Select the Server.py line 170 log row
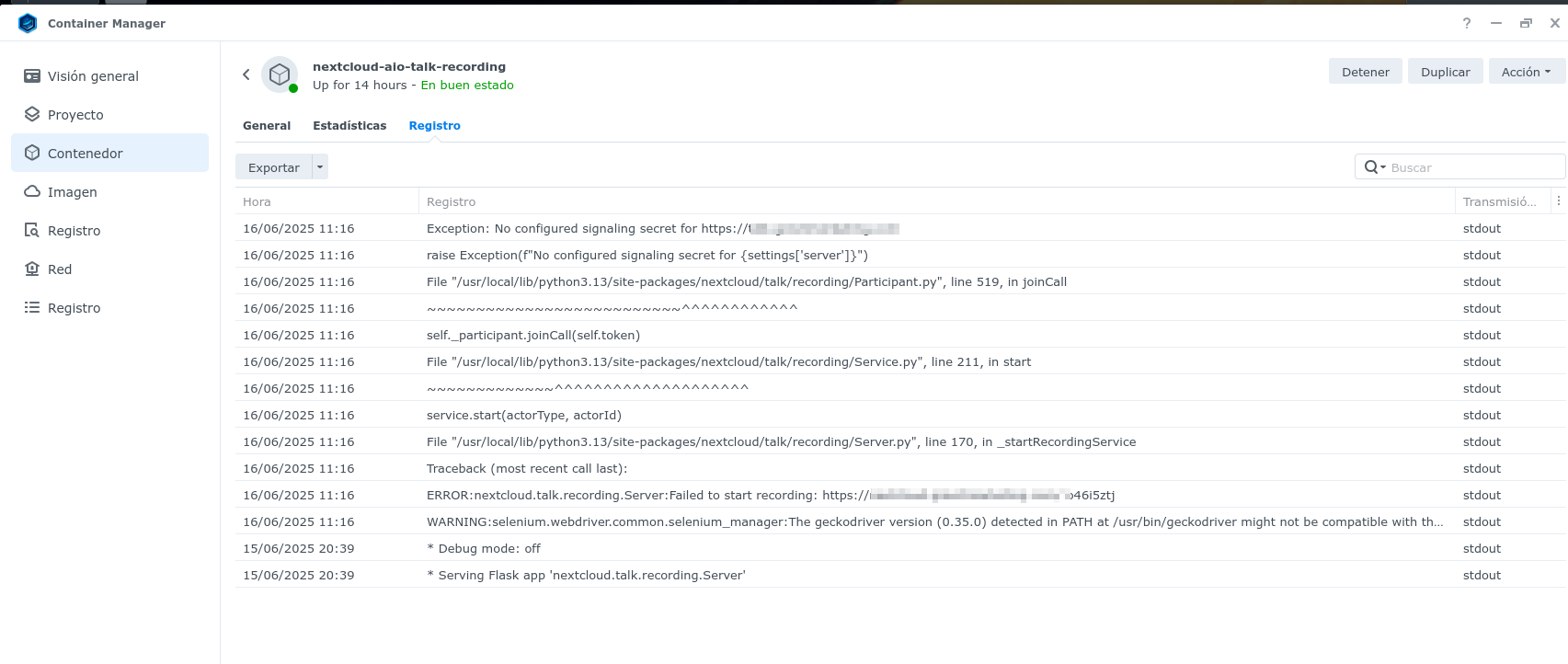1568x664 pixels. click(900, 441)
